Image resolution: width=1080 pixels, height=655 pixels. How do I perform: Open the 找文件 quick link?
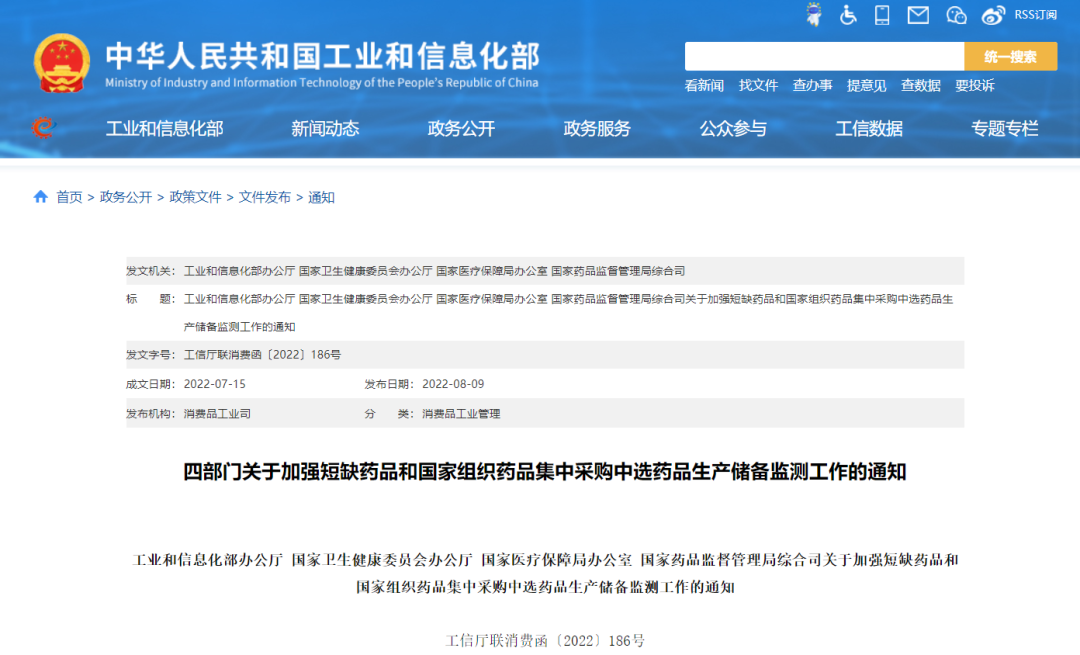tap(758, 85)
